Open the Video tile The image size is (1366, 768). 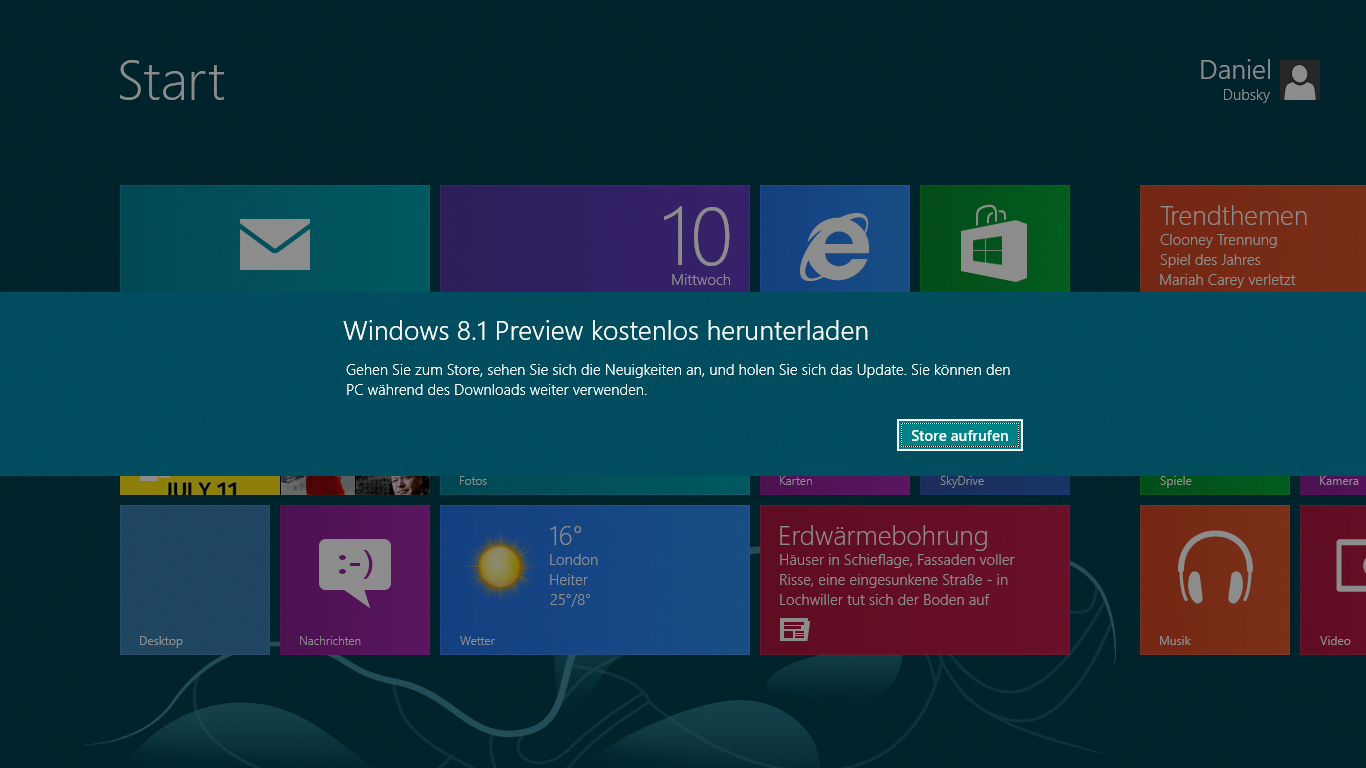pos(1333,580)
